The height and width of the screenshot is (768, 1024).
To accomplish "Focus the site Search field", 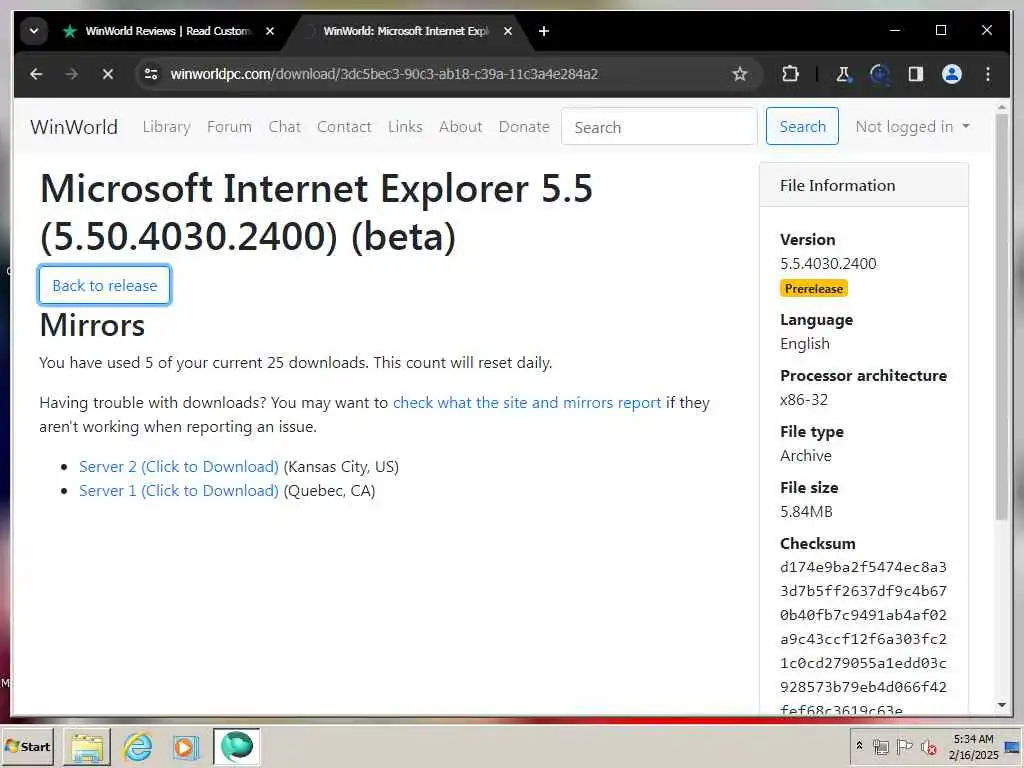I will coord(659,127).
